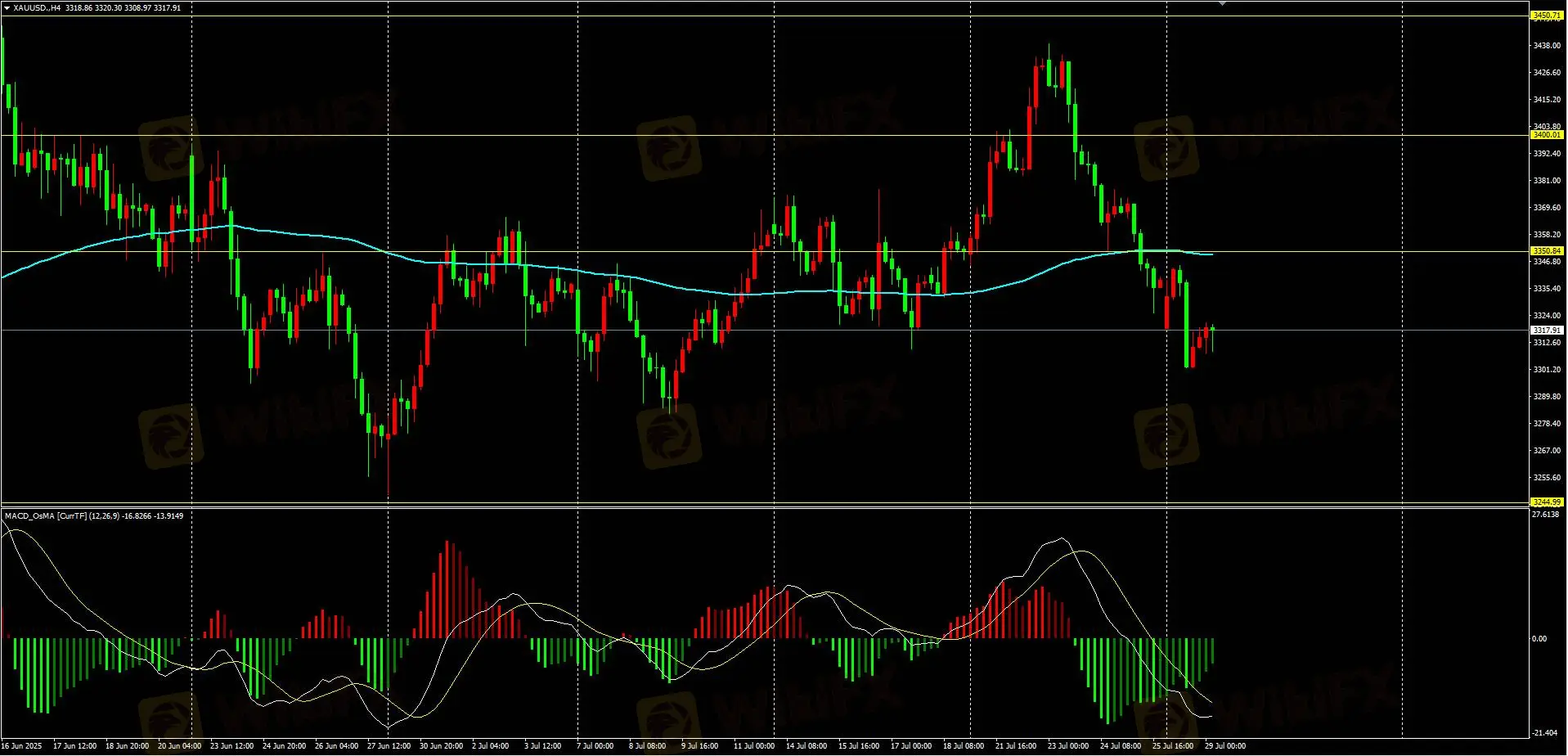1568x756 pixels.
Task: Click the 25 Jul 16:00 time label
Action: coord(1173,746)
